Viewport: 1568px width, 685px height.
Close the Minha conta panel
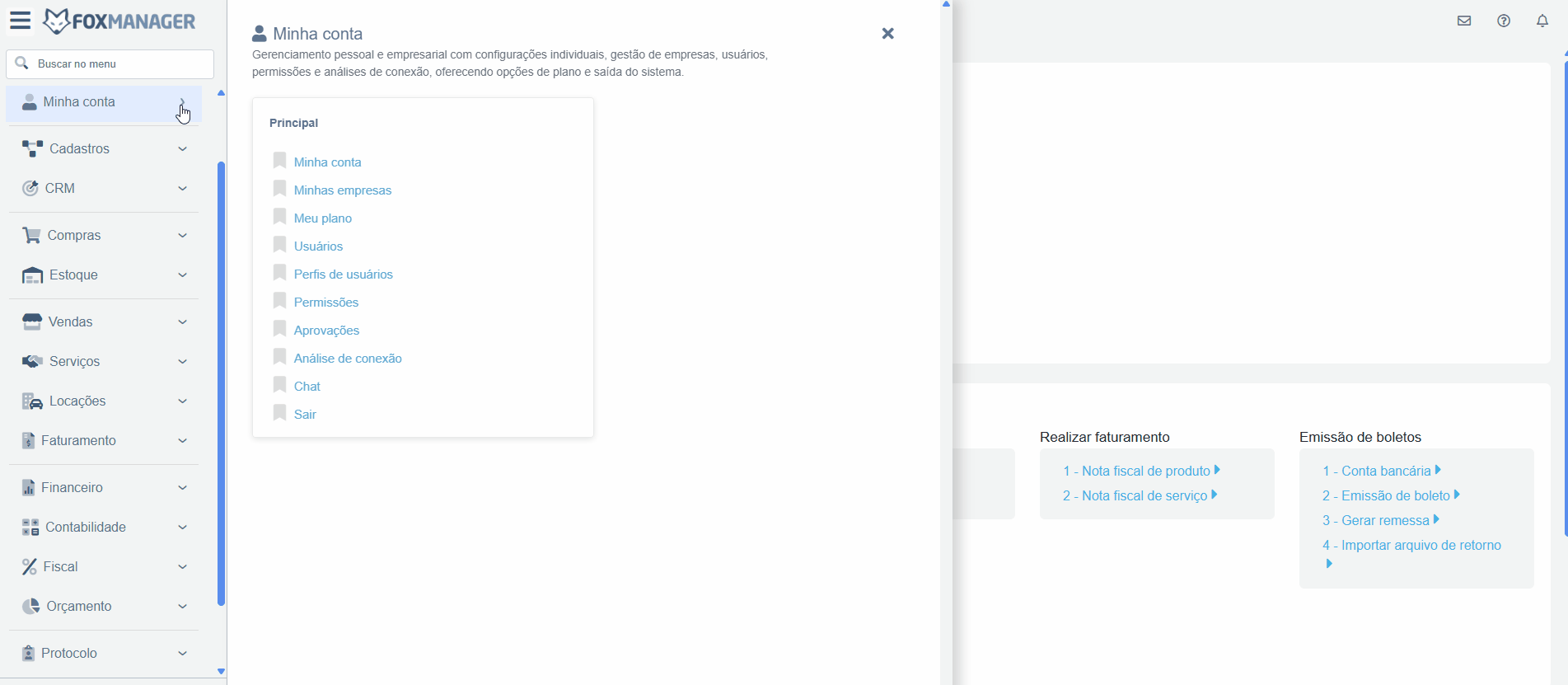coord(887,34)
